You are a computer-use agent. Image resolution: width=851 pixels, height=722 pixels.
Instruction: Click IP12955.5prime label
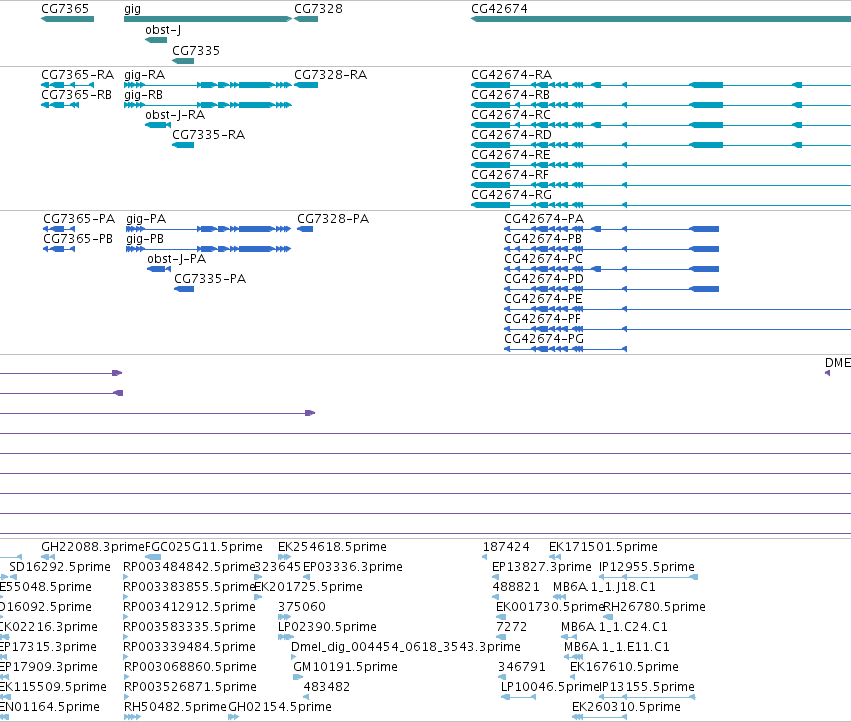tap(647, 567)
